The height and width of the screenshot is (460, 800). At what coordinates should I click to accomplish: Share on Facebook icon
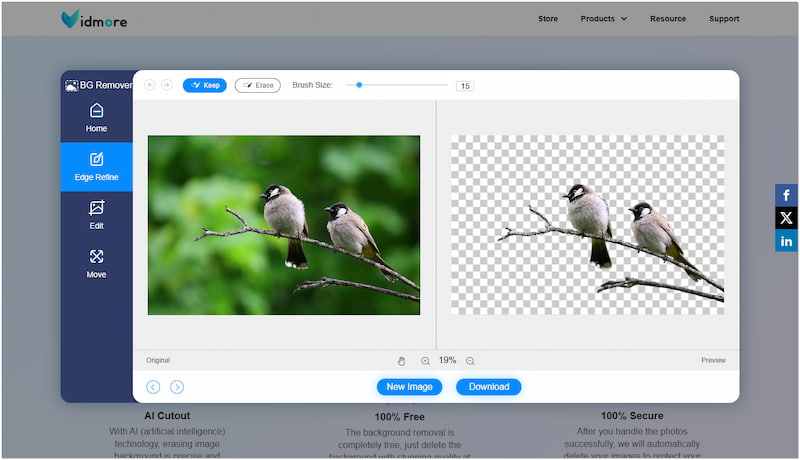[786, 195]
